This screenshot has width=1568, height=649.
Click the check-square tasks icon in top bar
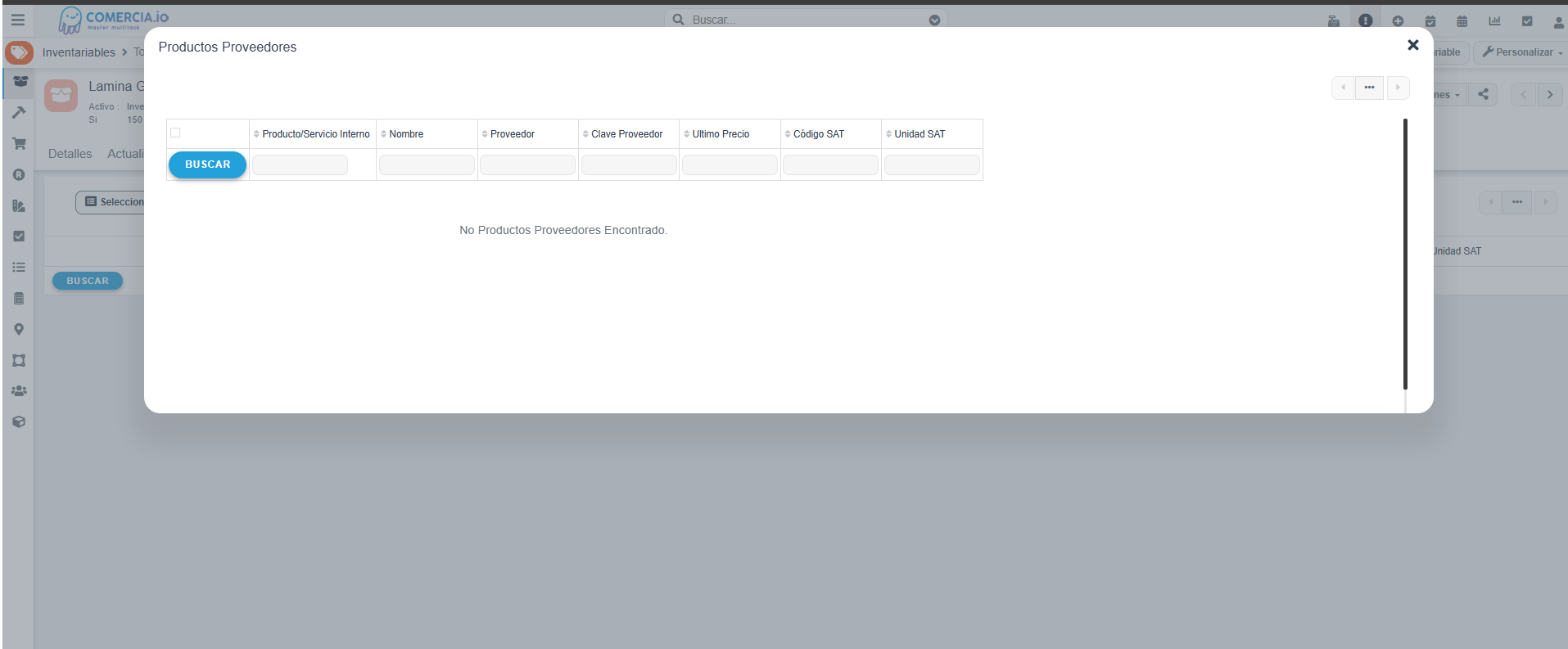point(1527,20)
